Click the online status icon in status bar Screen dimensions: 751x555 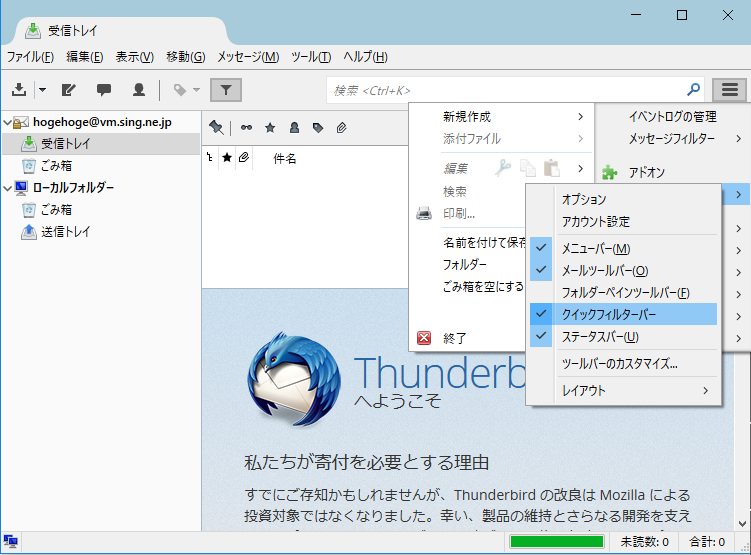tap(11, 542)
